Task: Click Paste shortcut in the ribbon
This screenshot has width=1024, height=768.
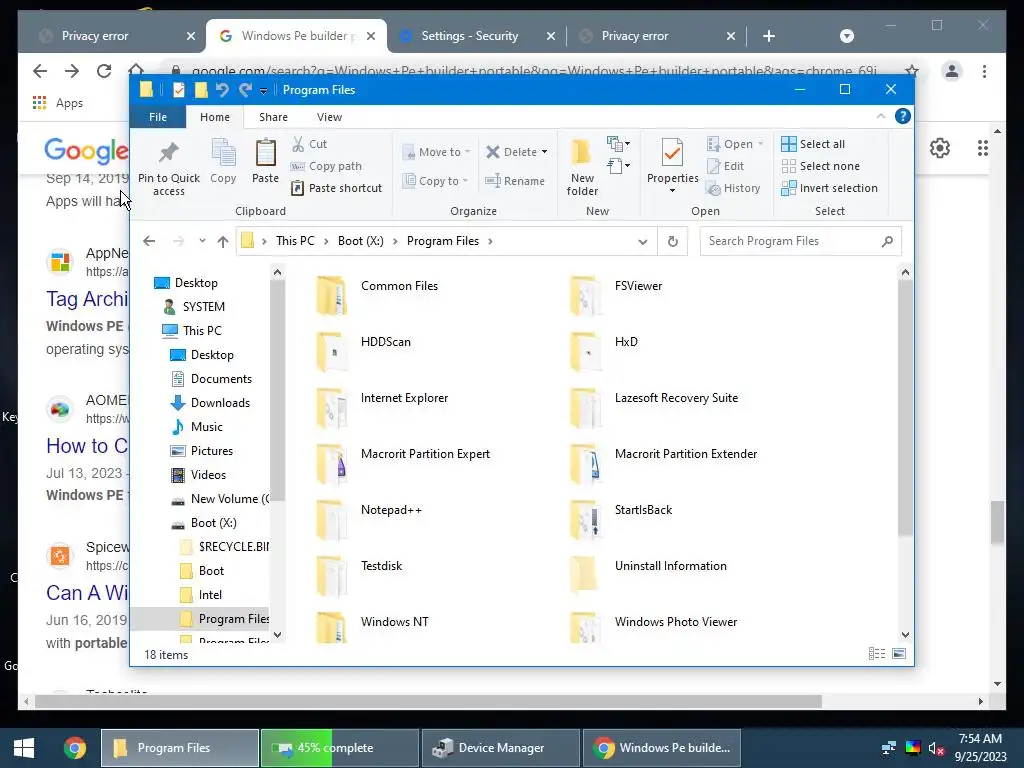Action: [336, 188]
